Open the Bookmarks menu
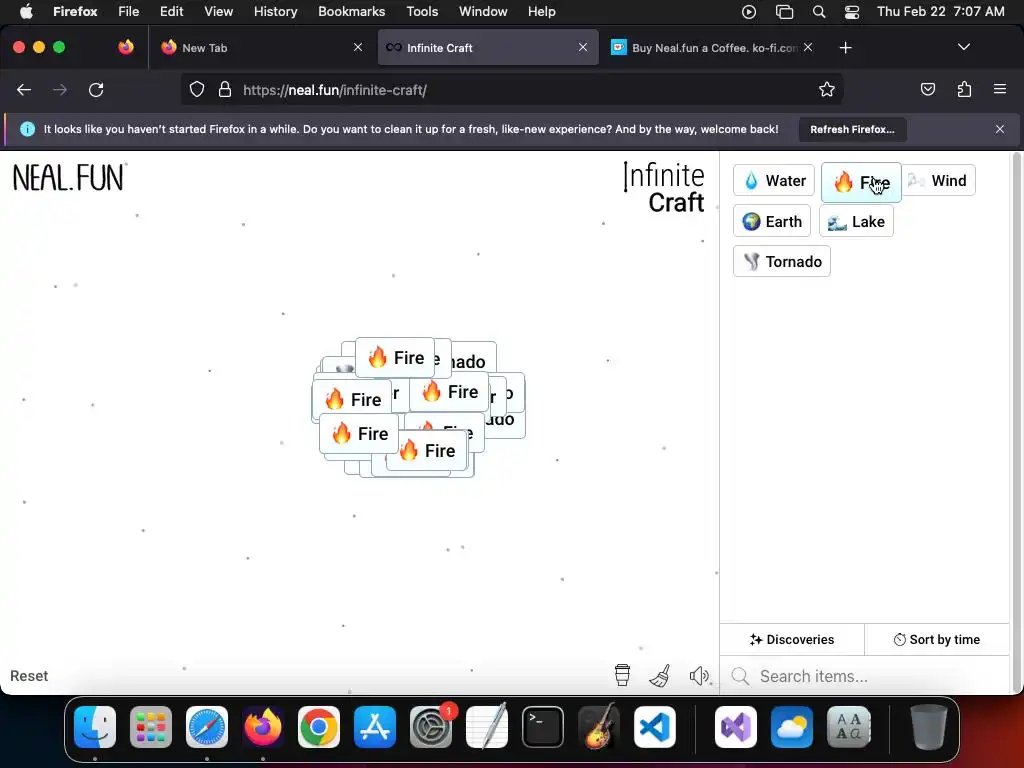This screenshot has width=1024, height=768. (x=351, y=11)
